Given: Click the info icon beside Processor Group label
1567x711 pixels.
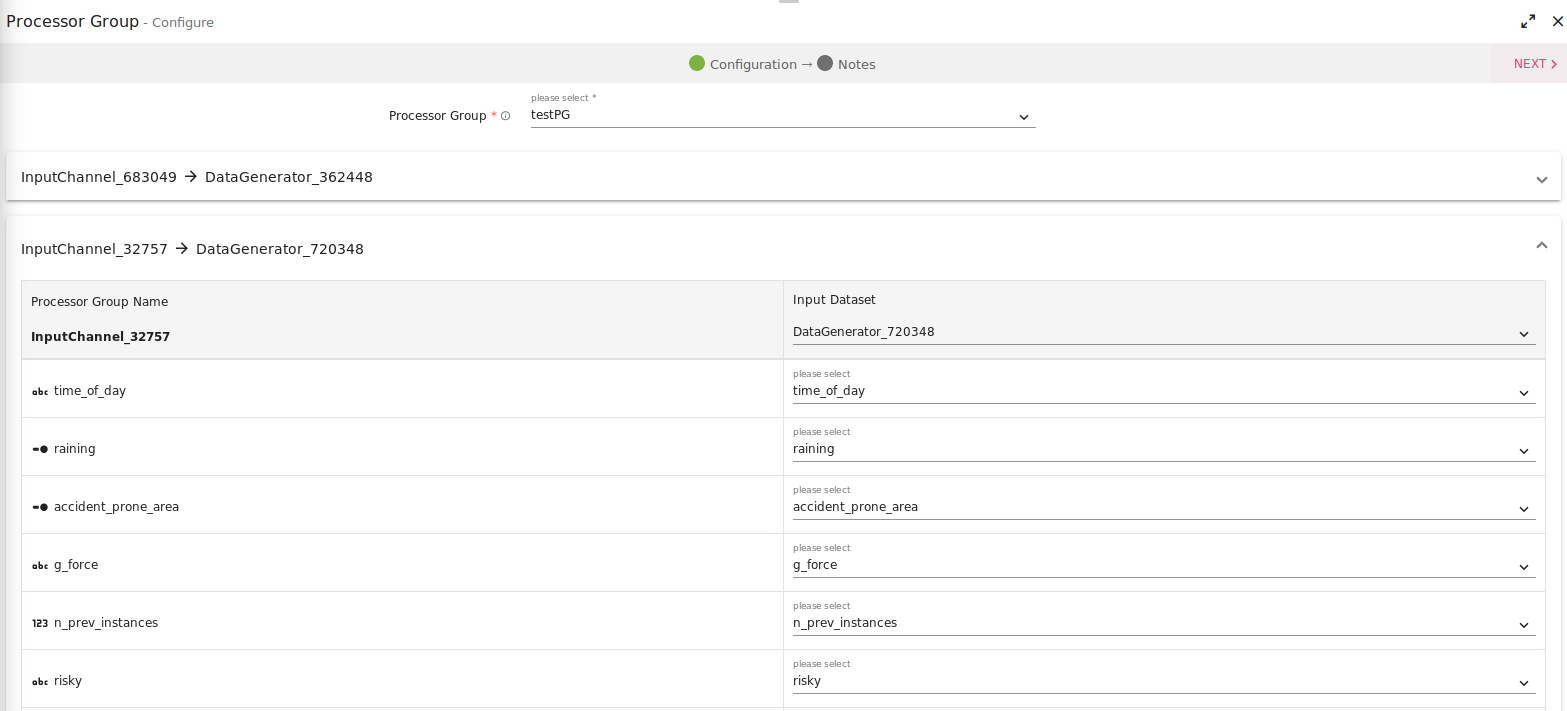Looking at the screenshot, I should (505, 116).
